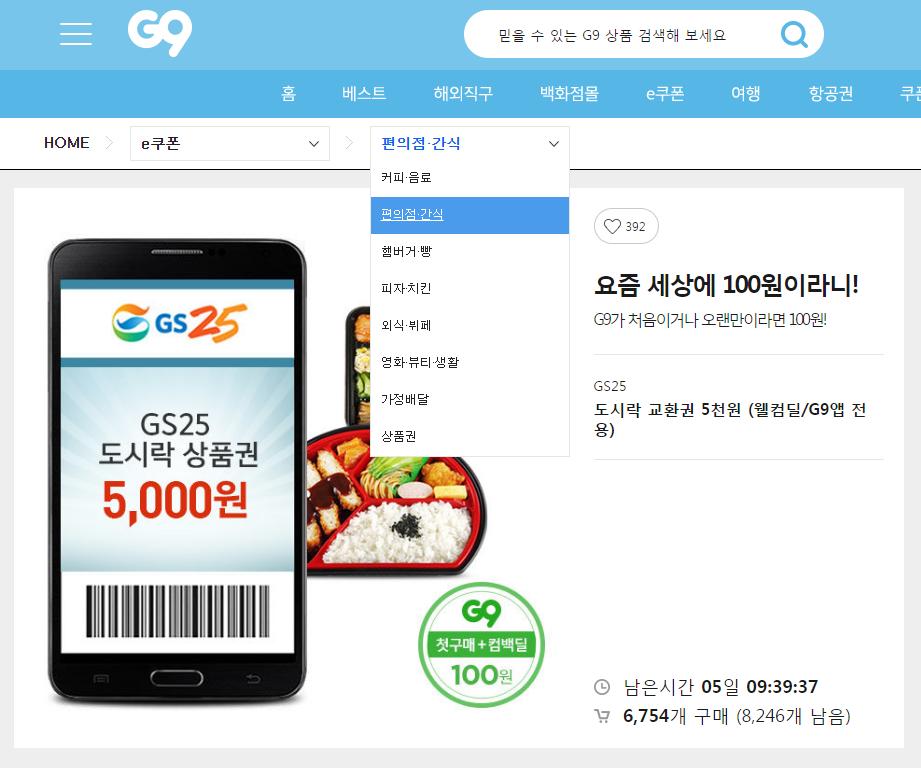The image size is (921, 778).
Task: Choose 상품권 in the category list
Action: [x=470, y=436]
